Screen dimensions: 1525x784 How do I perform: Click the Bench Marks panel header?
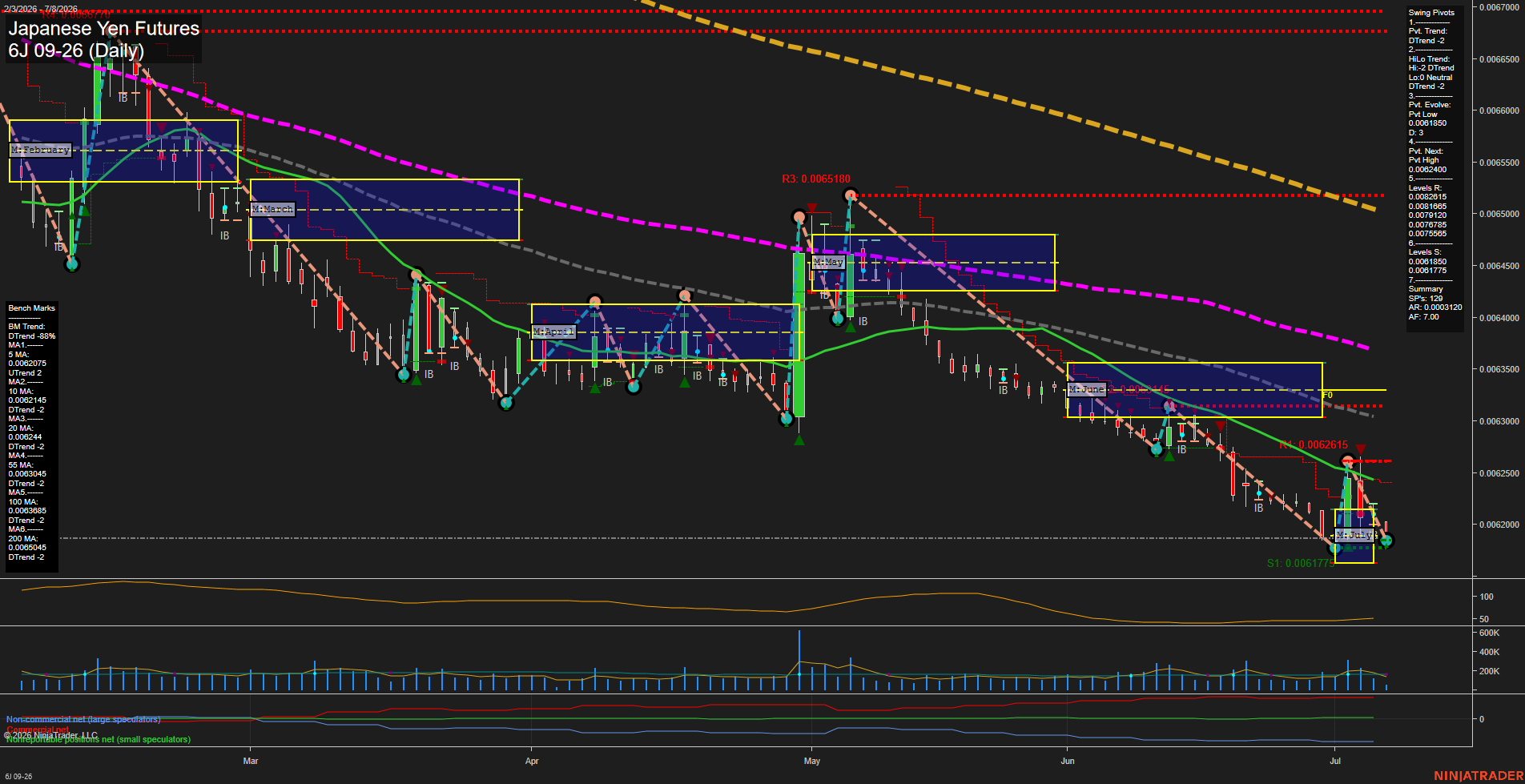tap(32, 308)
